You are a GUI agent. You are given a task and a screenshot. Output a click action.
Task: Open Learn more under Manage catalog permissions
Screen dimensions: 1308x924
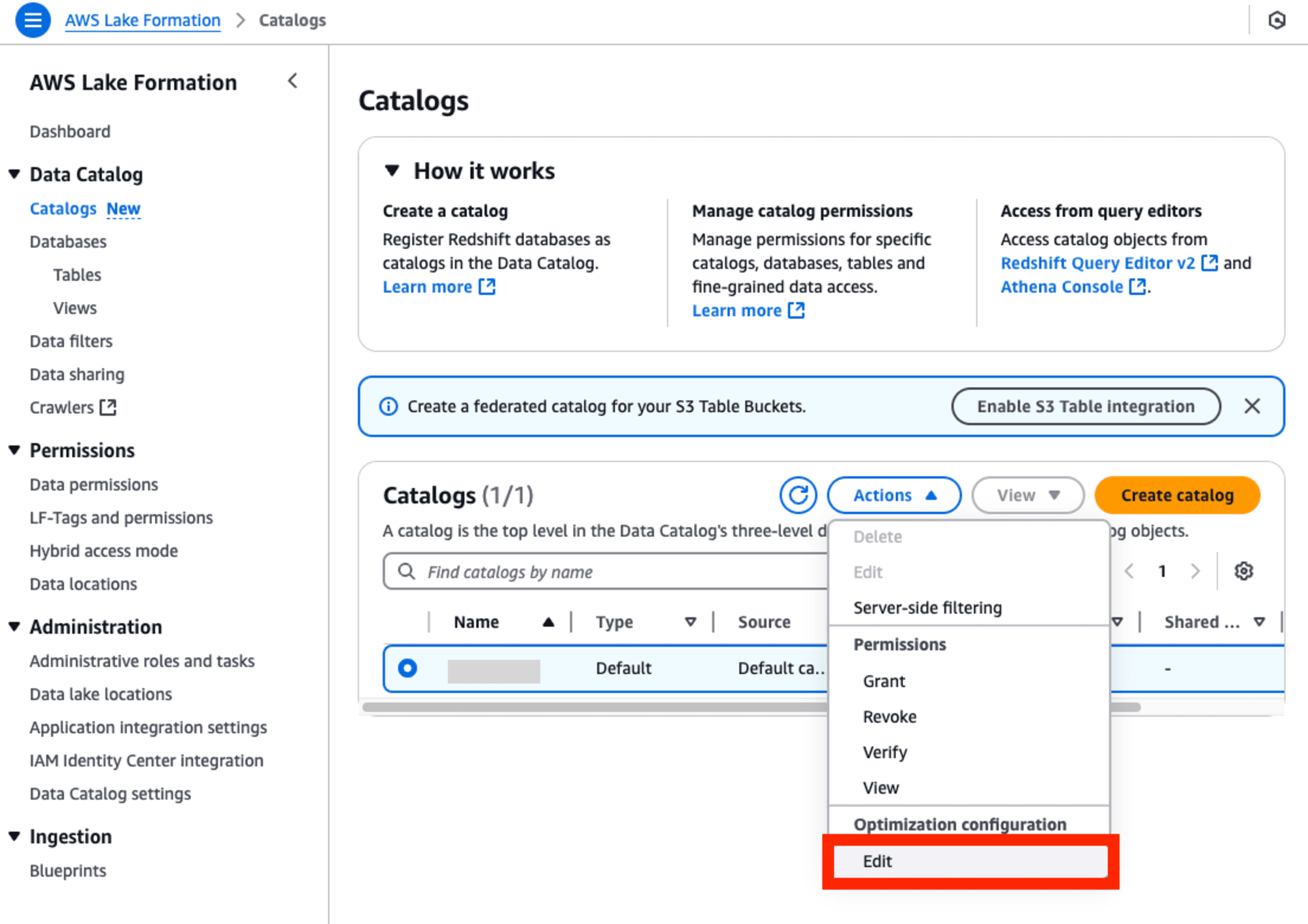tap(748, 310)
